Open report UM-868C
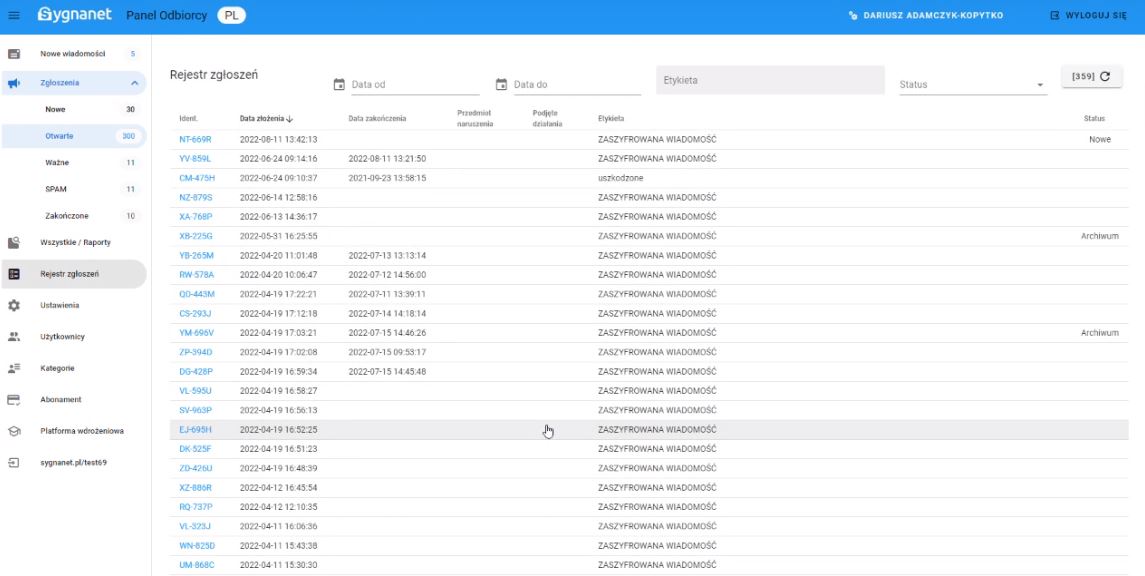 pyautogui.click(x=196, y=565)
